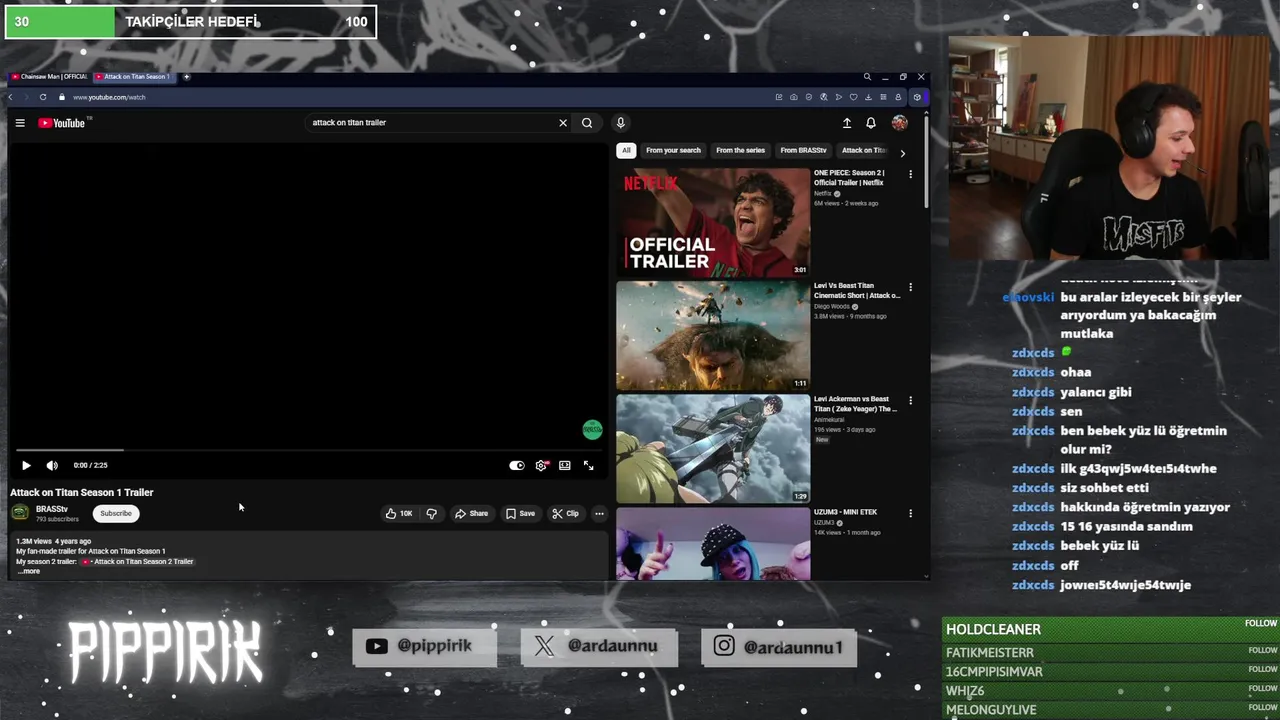Start voice search with the microphone icon
Viewport: 1280px width, 720px height.
[x=620, y=123]
